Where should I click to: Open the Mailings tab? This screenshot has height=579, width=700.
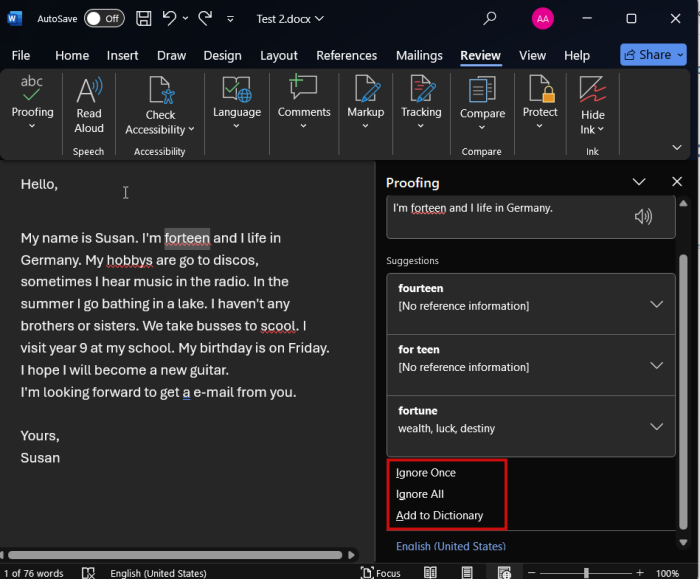pyautogui.click(x=419, y=55)
